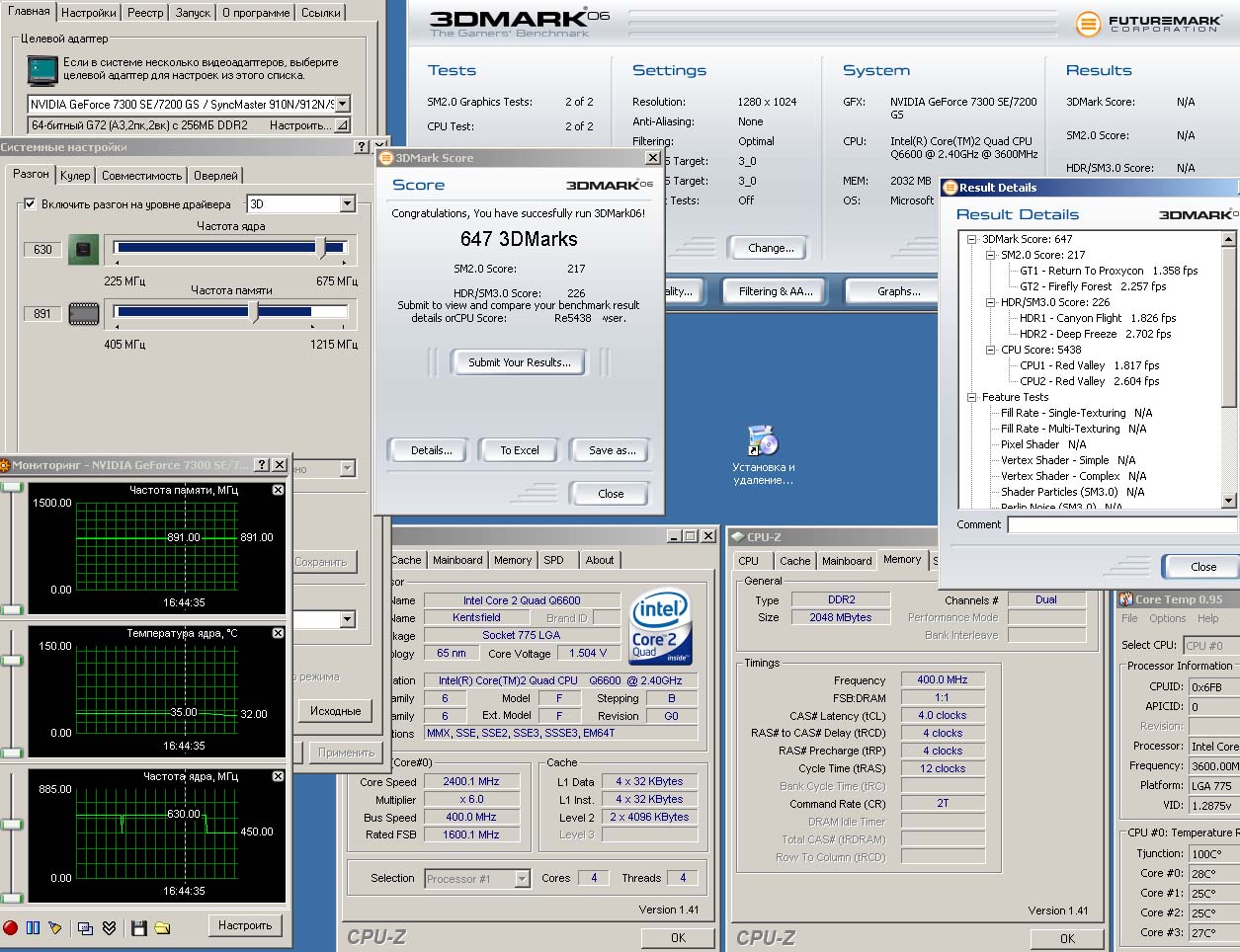Viewport: 1240px width, 952px height.
Task: Click the Futuremark Corporation logo
Action: pyautogui.click(x=1147, y=23)
